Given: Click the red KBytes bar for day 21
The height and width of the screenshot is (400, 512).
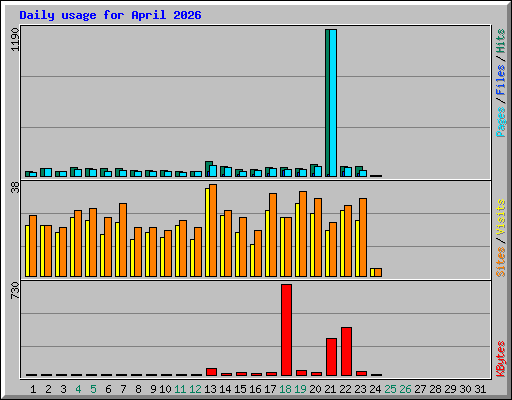Looking at the screenshot, I should 331,357.
